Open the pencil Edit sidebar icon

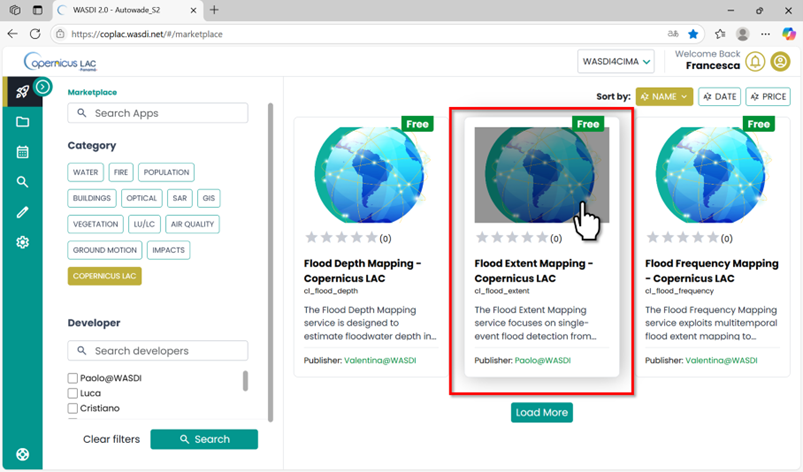pyautogui.click(x=22, y=212)
